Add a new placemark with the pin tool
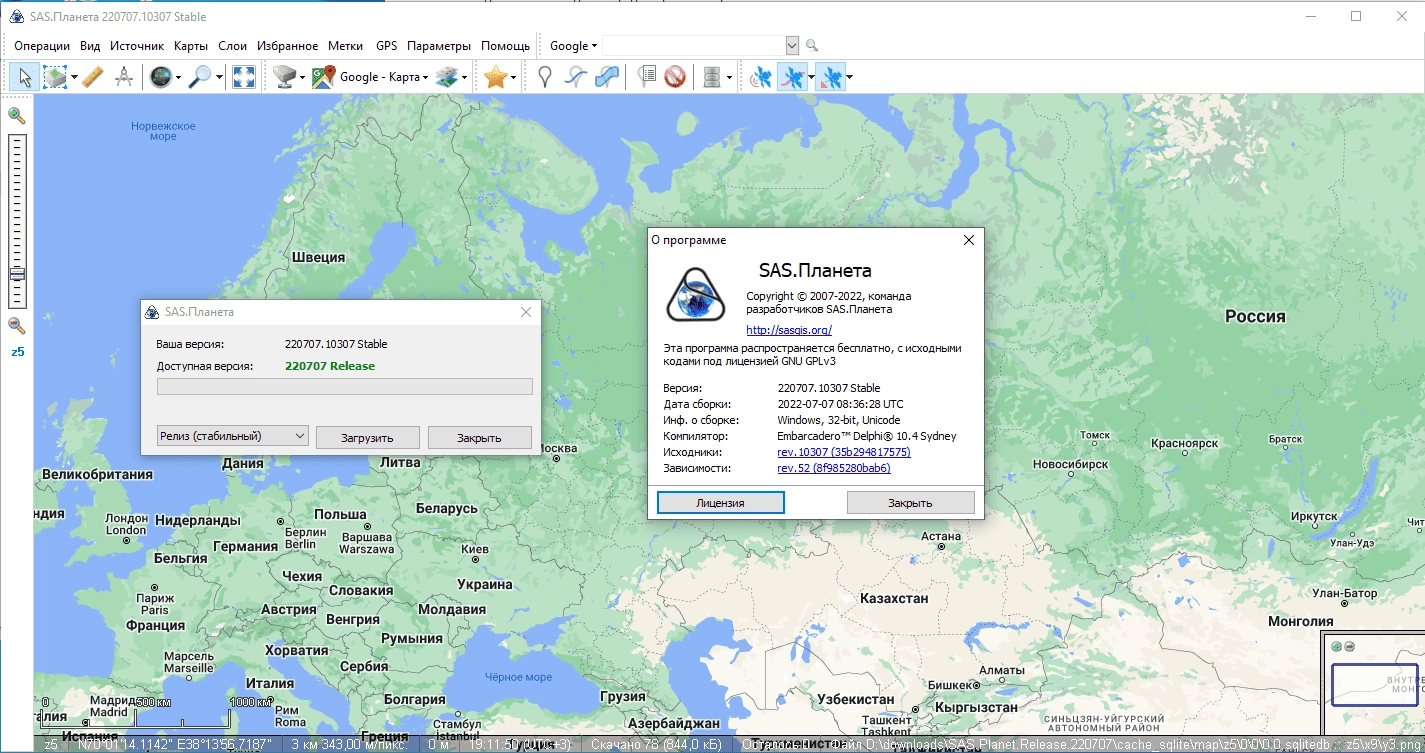 click(x=544, y=77)
